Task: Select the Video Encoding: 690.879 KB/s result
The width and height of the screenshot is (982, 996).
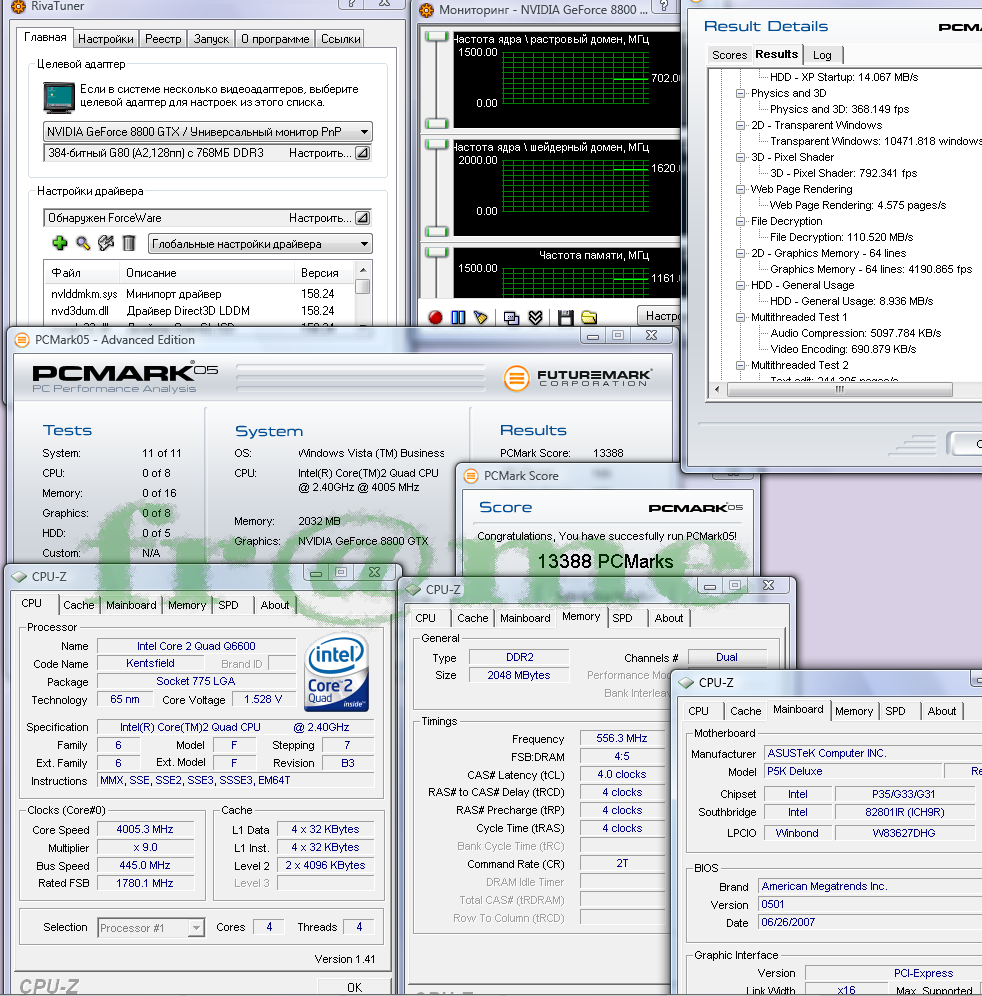Action: click(843, 349)
